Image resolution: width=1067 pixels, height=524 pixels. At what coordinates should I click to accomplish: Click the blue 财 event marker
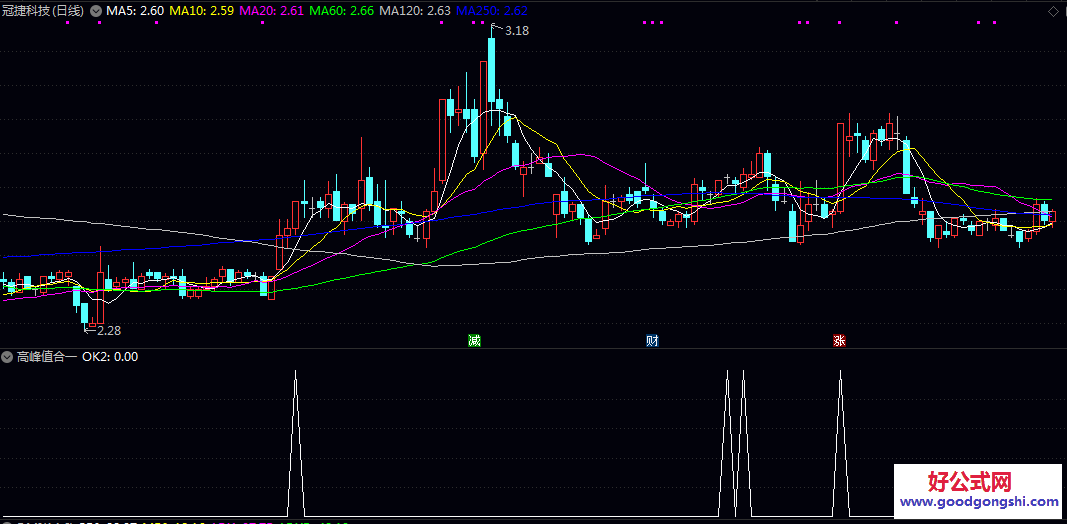[x=652, y=341]
